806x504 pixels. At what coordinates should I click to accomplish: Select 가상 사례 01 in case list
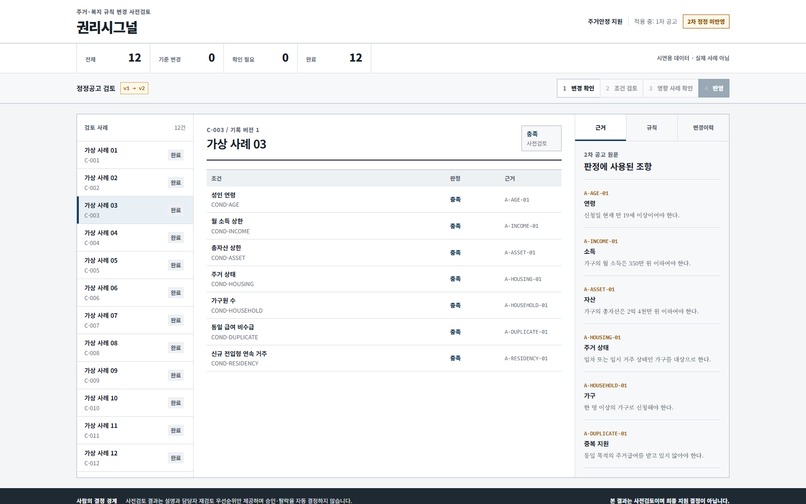click(135, 155)
